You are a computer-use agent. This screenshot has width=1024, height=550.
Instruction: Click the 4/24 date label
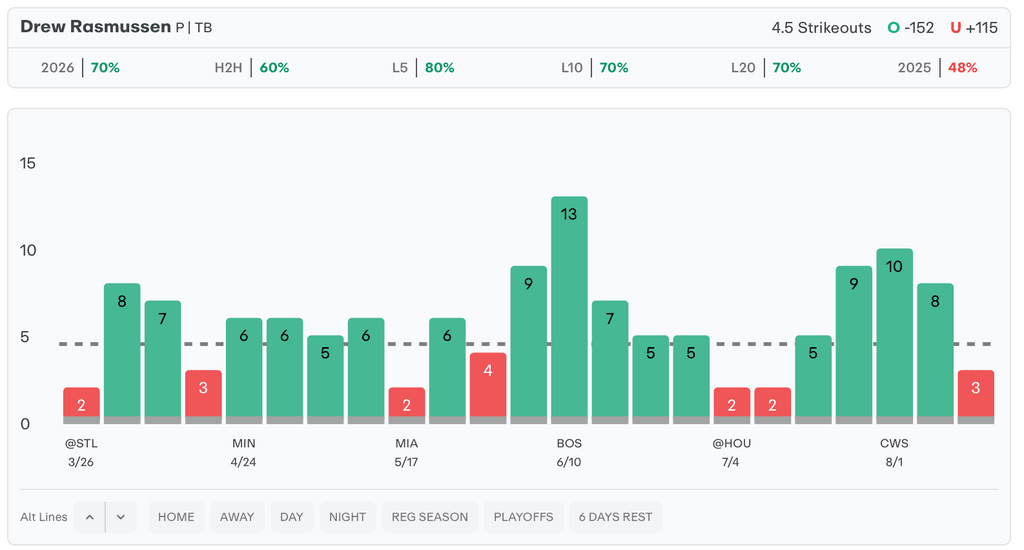click(x=244, y=462)
